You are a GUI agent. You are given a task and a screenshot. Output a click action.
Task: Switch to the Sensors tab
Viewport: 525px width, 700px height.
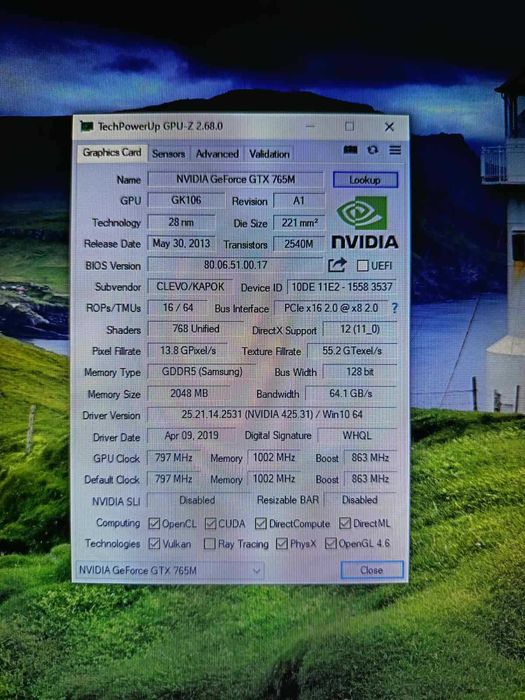coord(168,154)
